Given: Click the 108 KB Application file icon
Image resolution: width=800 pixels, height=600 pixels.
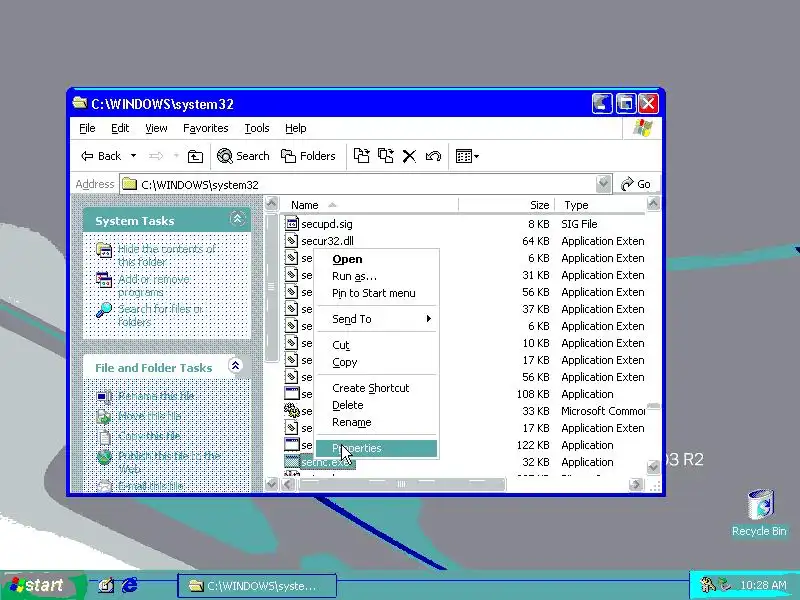Looking at the screenshot, I should click(291, 394).
